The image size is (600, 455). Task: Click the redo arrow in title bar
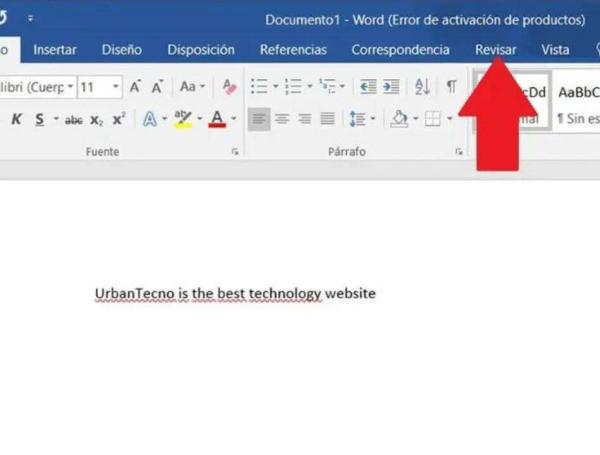pos(3,18)
